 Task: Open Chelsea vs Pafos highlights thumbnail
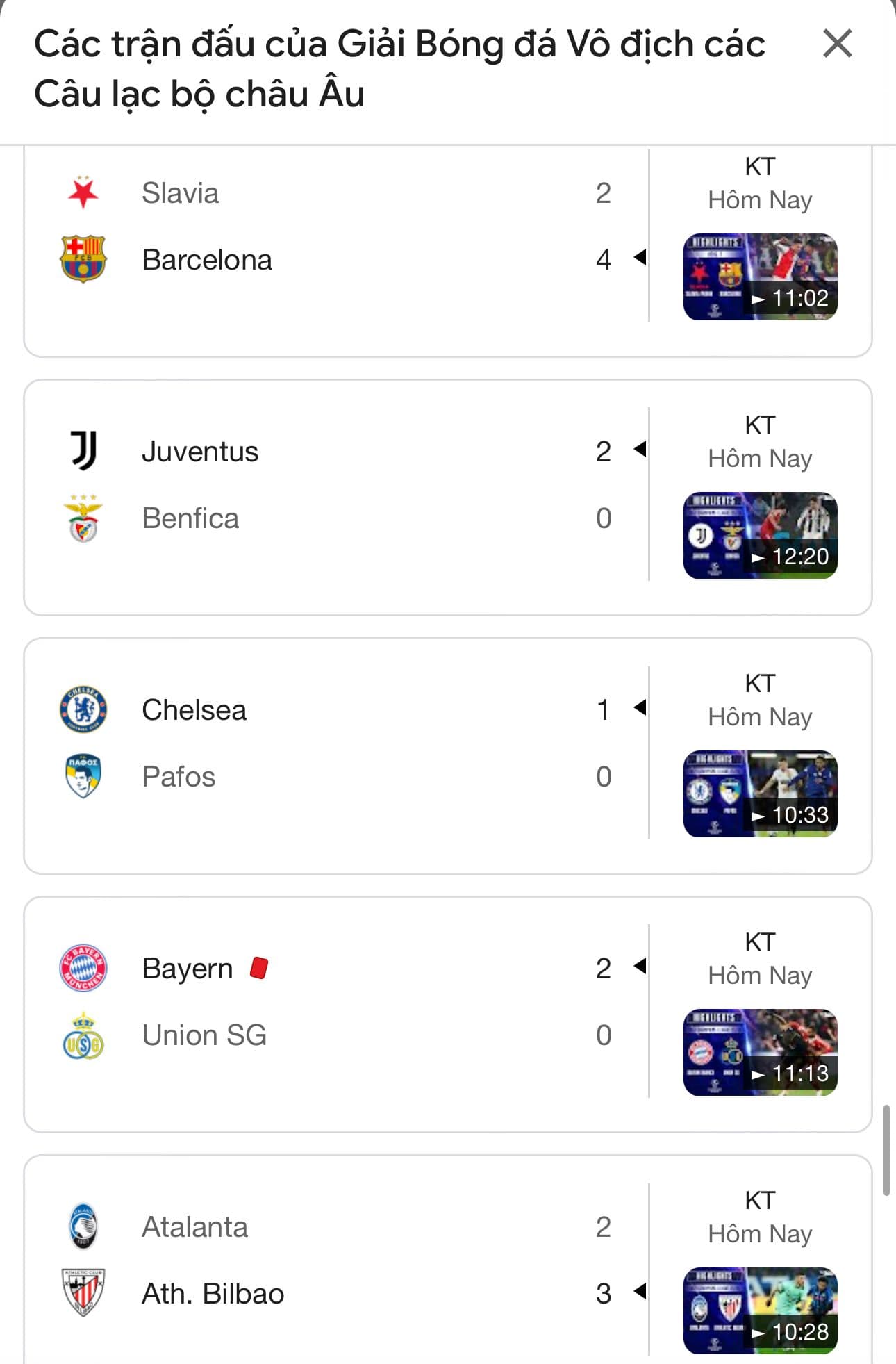760,794
